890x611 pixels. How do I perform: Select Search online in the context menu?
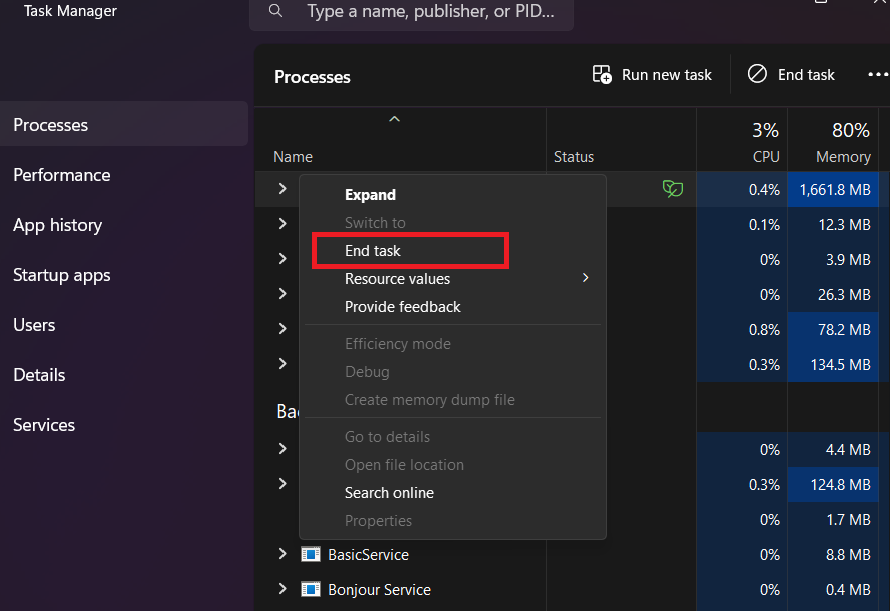click(x=389, y=492)
